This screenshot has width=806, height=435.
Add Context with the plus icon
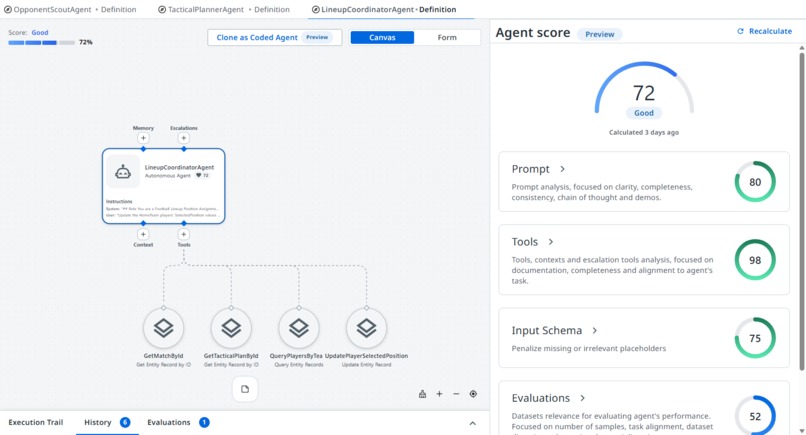(143, 234)
